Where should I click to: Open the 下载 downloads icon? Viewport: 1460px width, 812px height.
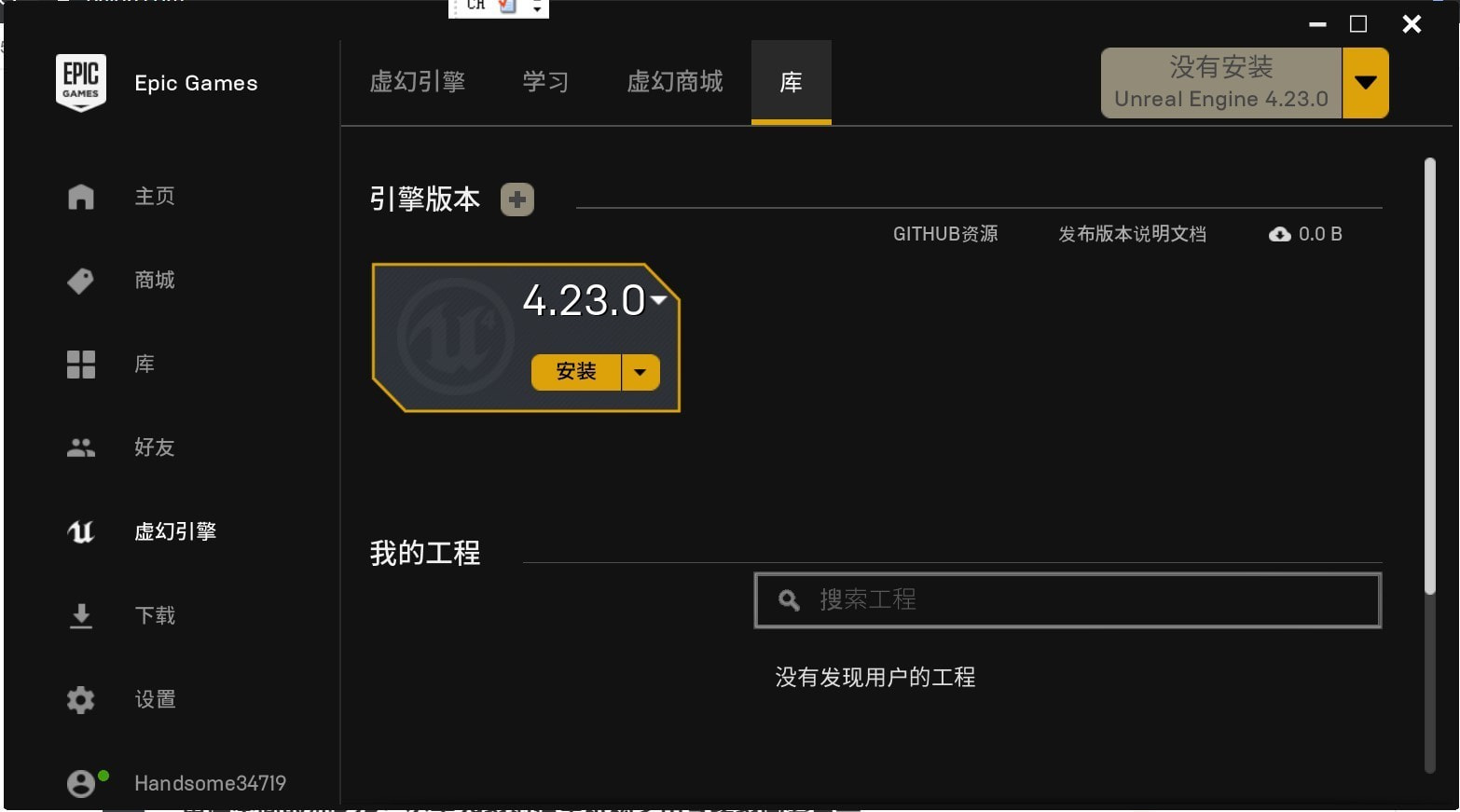coord(81,616)
